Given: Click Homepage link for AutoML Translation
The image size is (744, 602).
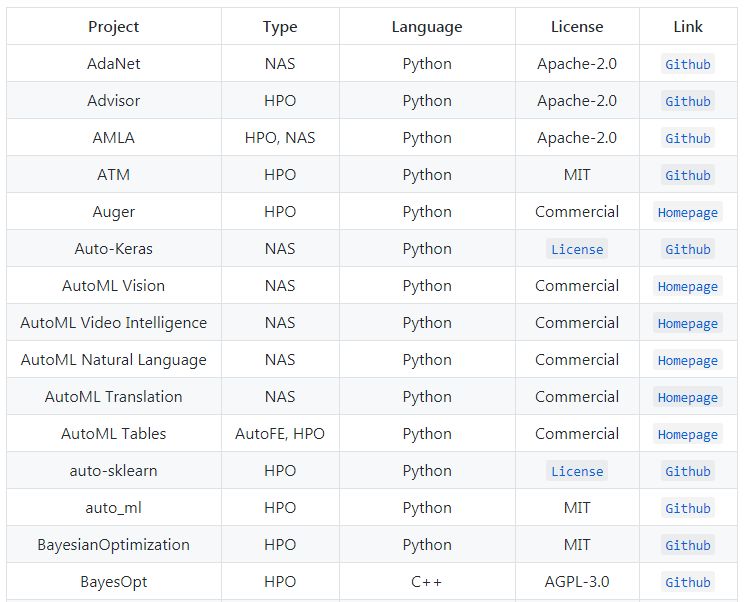Looking at the screenshot, I should click(688, 397).
